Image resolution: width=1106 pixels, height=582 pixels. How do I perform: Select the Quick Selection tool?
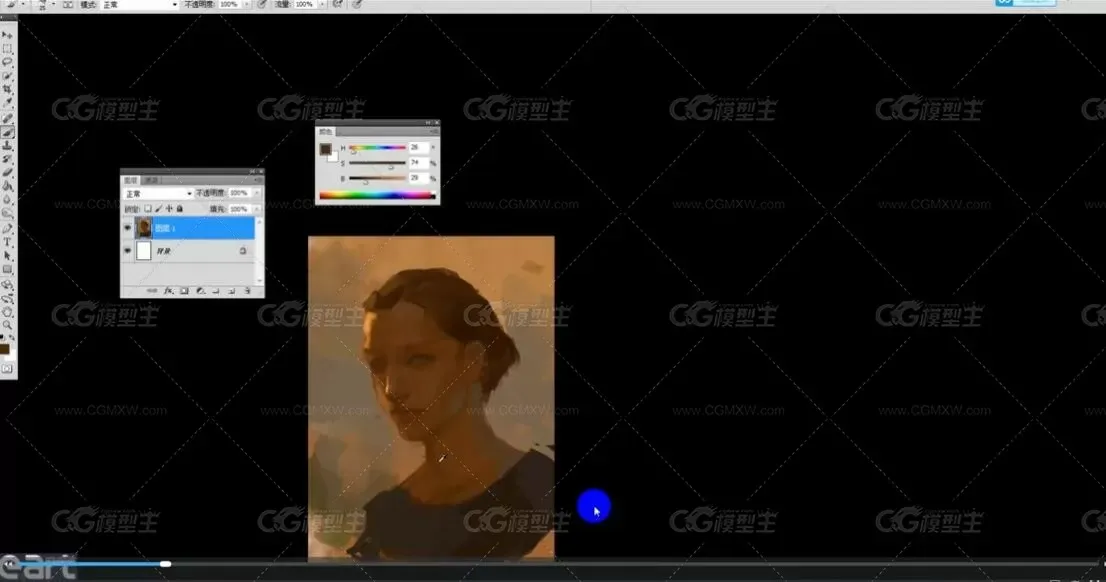coord(7,76)
